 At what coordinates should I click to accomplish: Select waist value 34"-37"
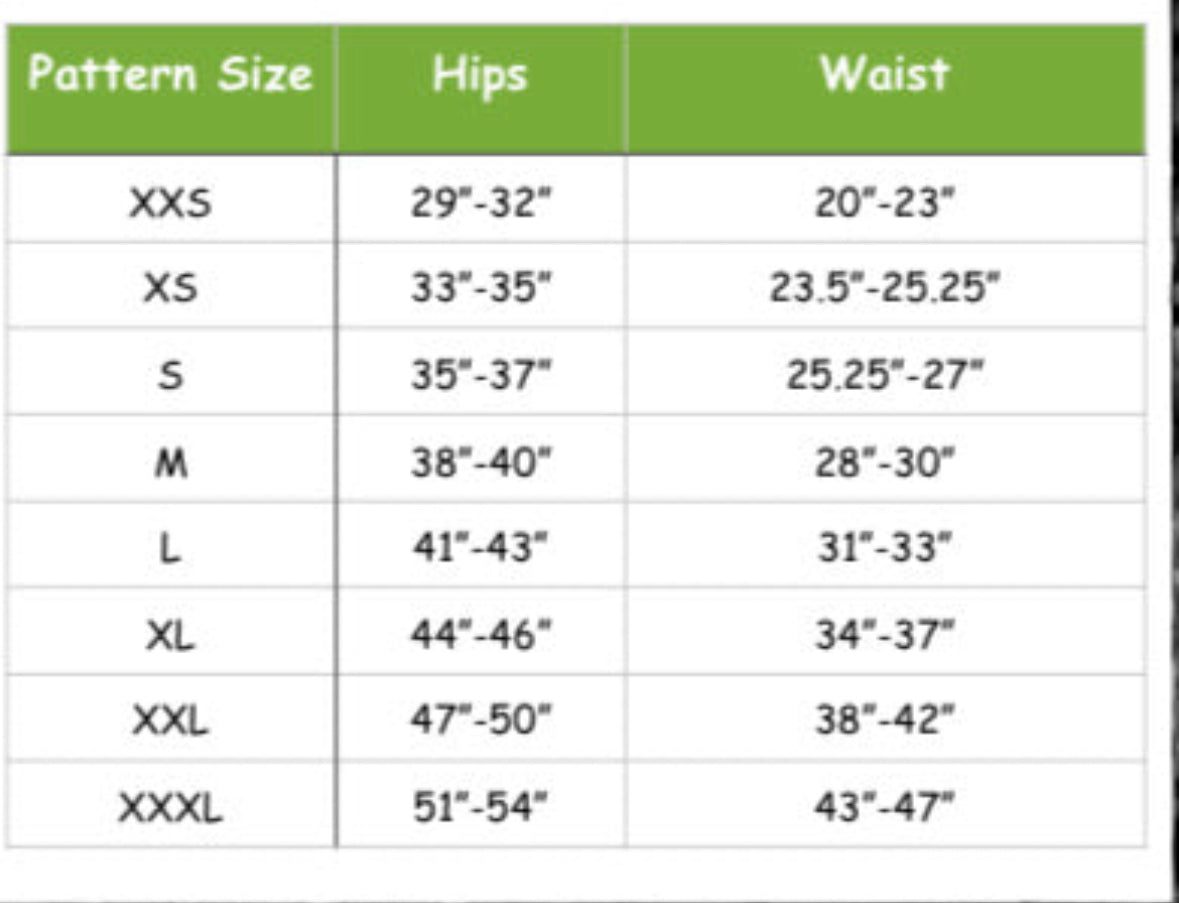click(884, 635)
